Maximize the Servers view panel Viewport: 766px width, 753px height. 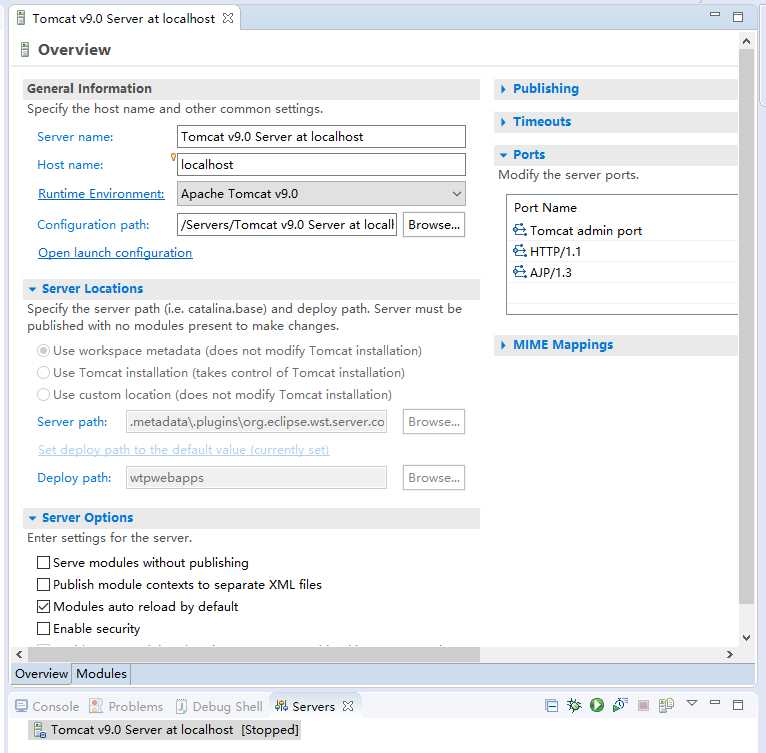(738, 705)
